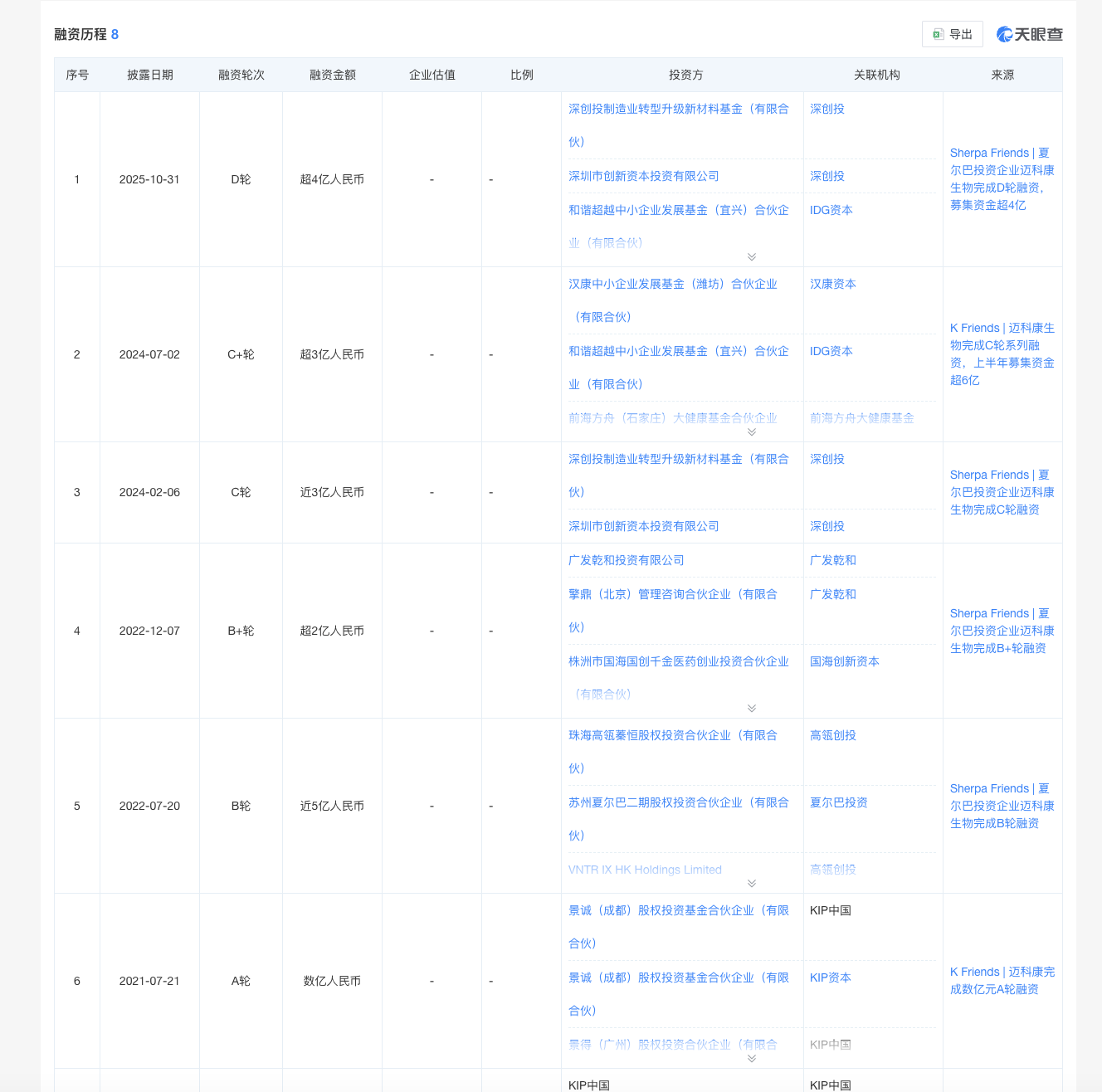Open the 数亿元A轮融资 source article
1102x1092 pixels.
(1002, 980)
